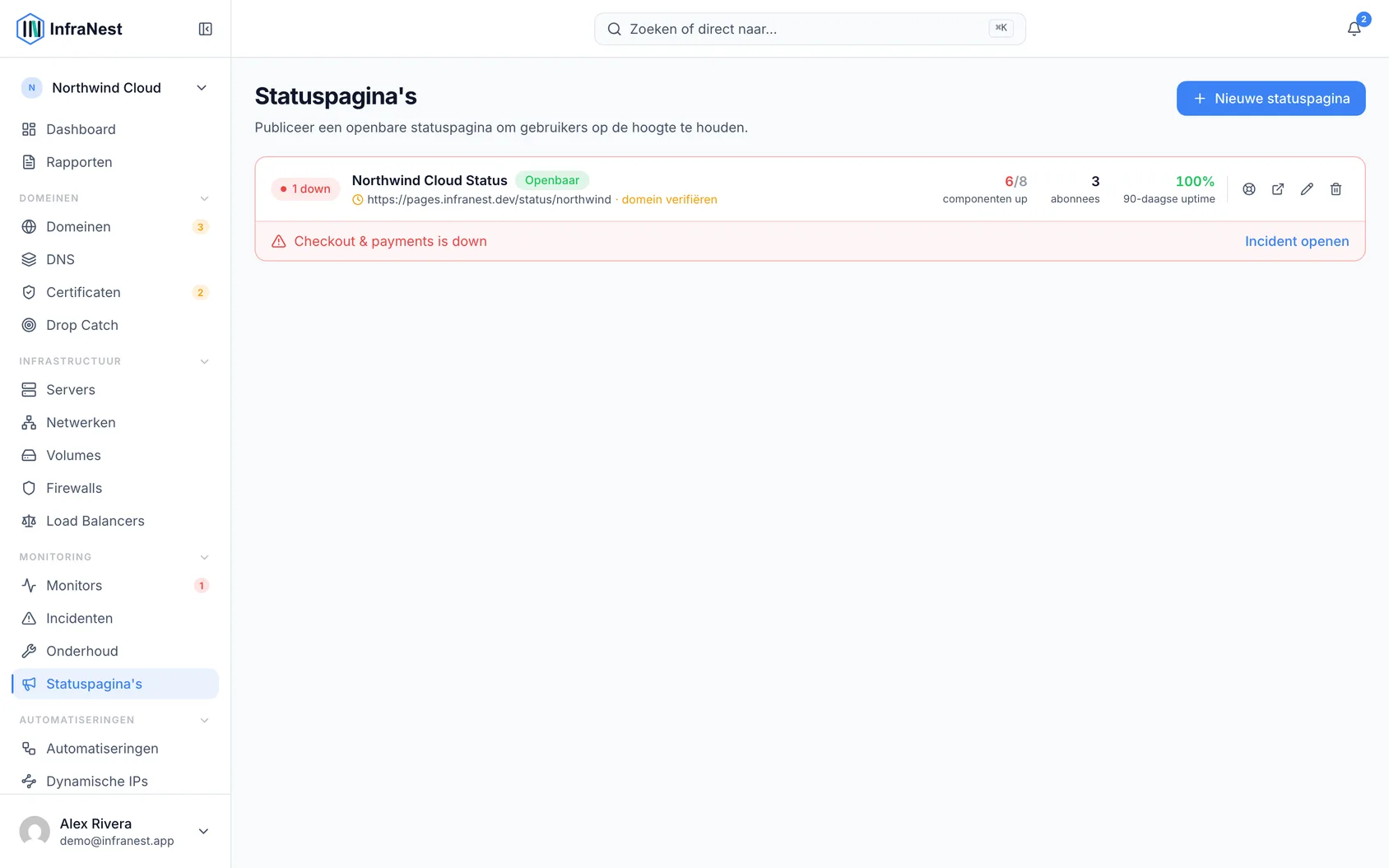Click the 6/8 componenten up value
The height and width of the screenshot is (868, 1389).
pyautogui.click(x=1015, y=181)
